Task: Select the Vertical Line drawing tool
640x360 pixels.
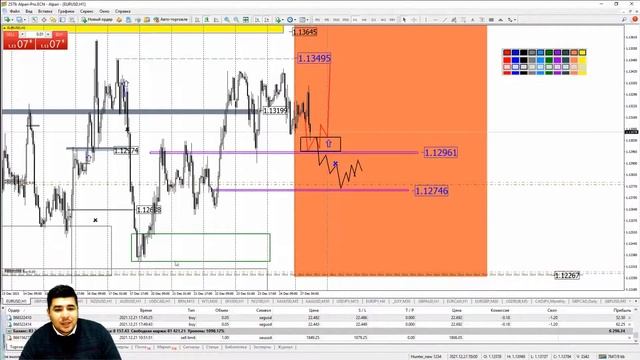Action: (426, 20)
